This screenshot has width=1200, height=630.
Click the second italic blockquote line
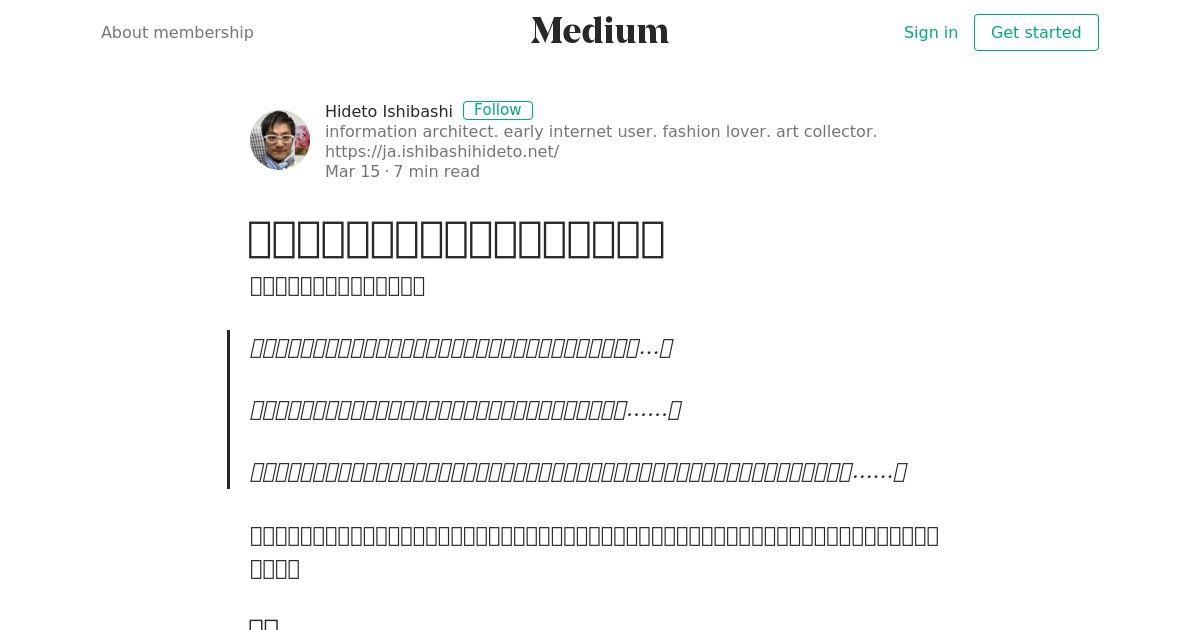tap(465, 410)
